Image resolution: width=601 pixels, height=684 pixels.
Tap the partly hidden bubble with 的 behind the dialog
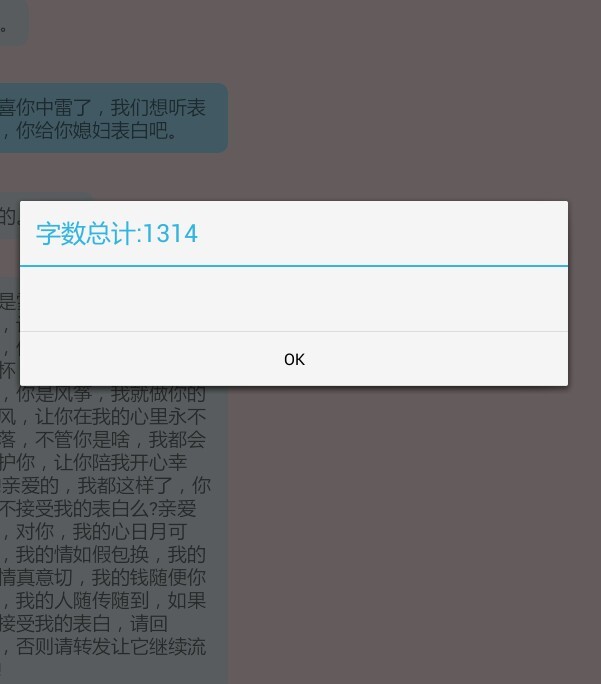[10, 216]
